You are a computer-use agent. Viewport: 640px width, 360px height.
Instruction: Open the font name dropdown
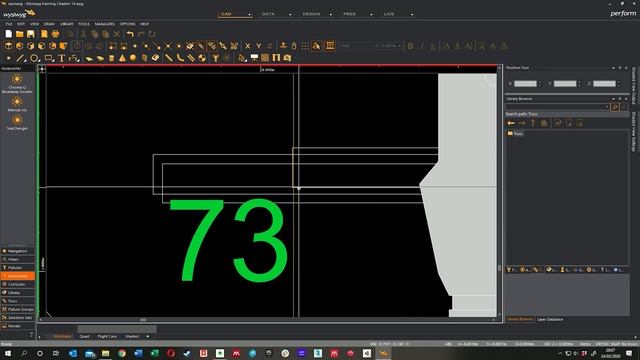click(x=376, y=46)
